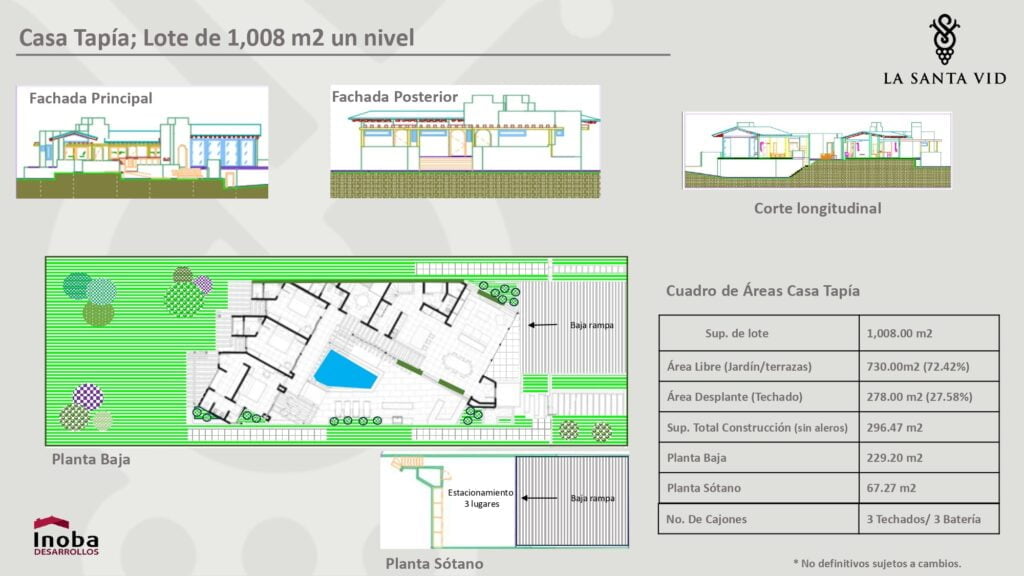Click the '278.00 m2 (27.58%)' value
This screenshot has width=1024, height=576.
coord(920,396)
